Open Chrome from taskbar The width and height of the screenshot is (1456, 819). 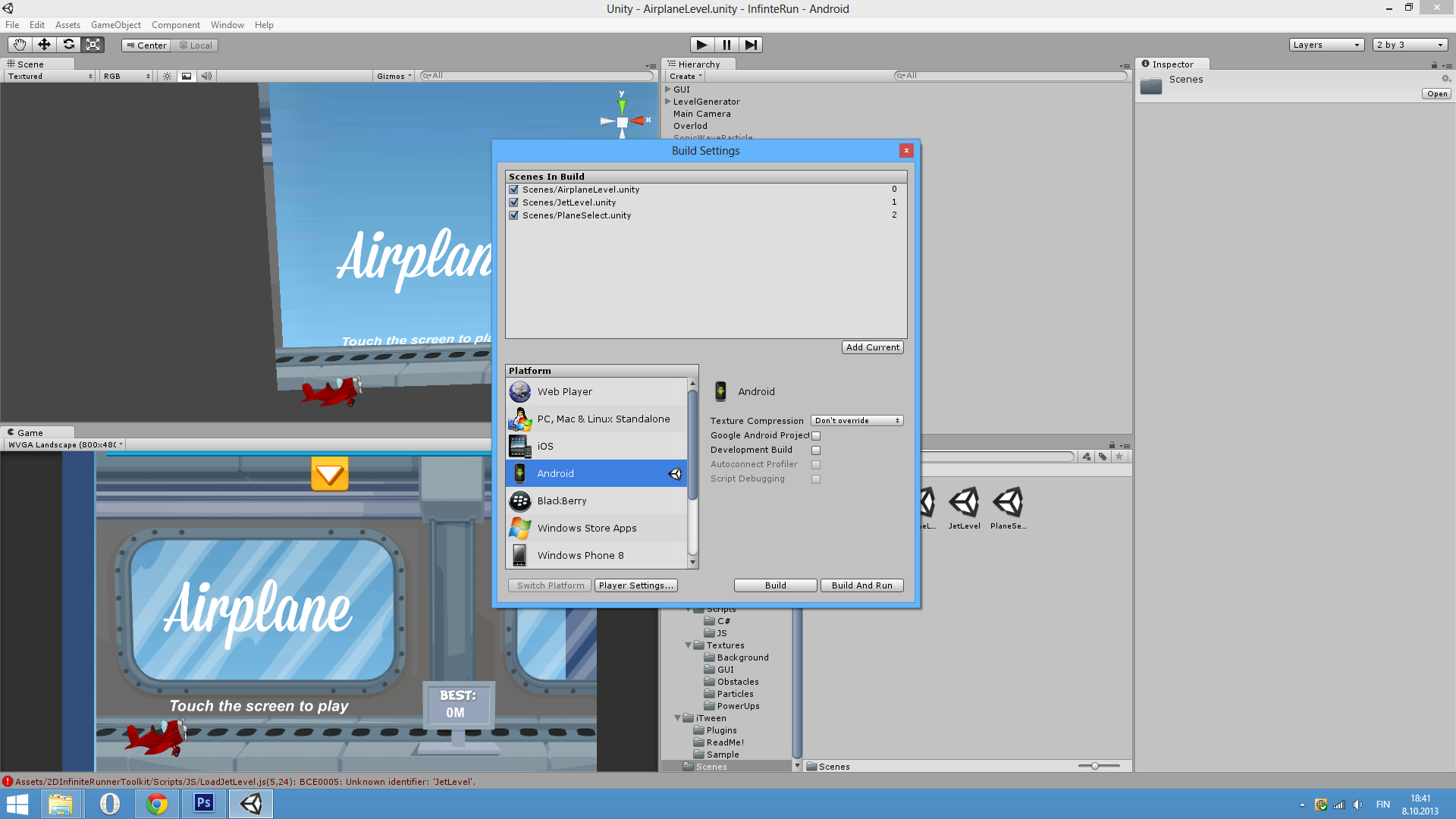157,804
